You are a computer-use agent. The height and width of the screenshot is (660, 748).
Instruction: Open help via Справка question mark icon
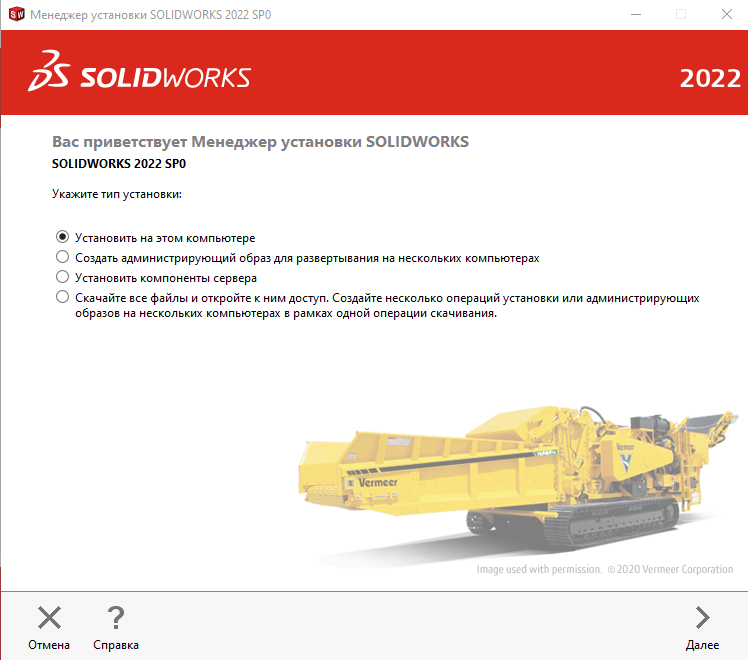116,618
